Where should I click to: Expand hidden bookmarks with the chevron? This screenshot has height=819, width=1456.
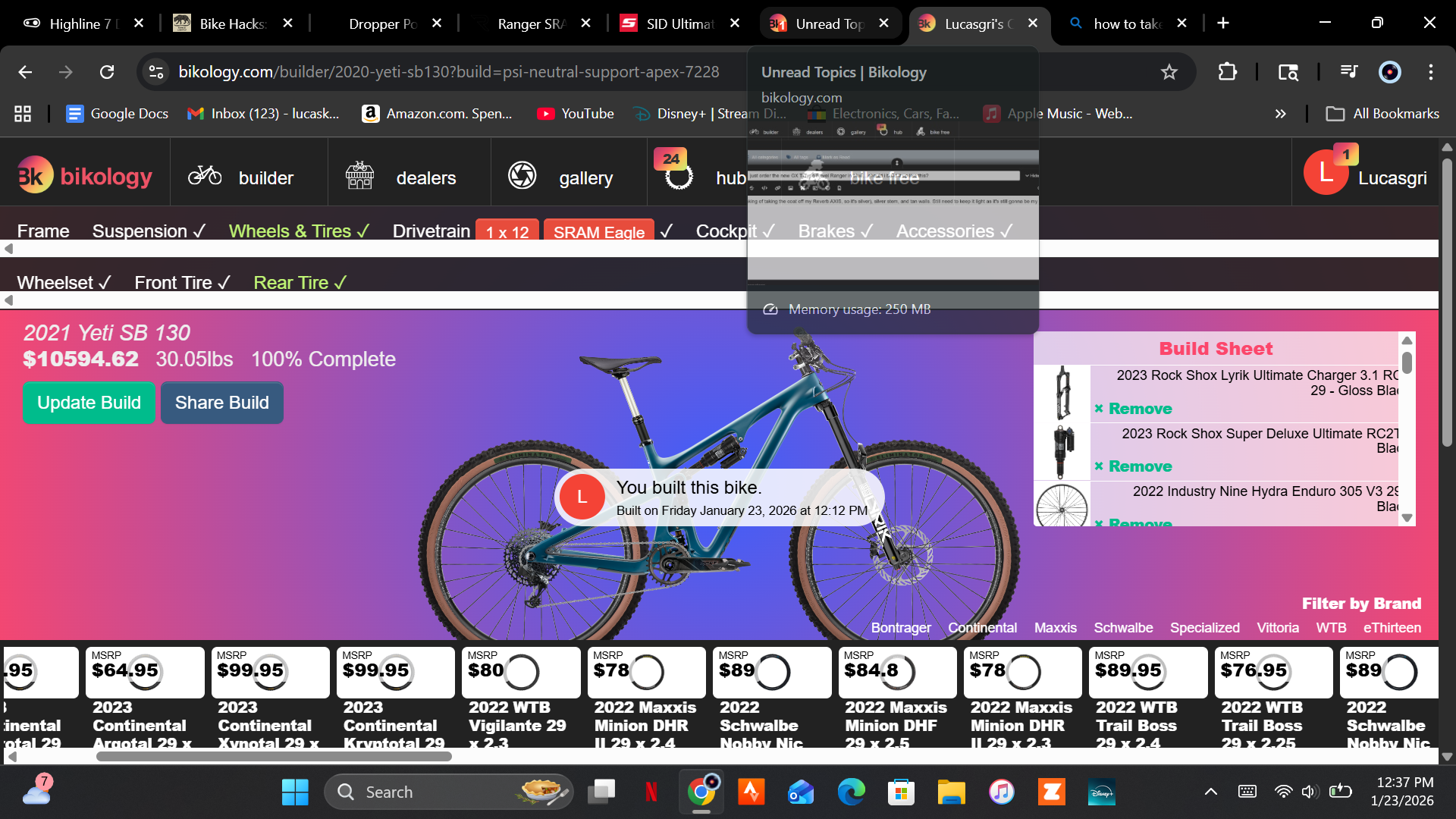click(x=1280, y=114)
